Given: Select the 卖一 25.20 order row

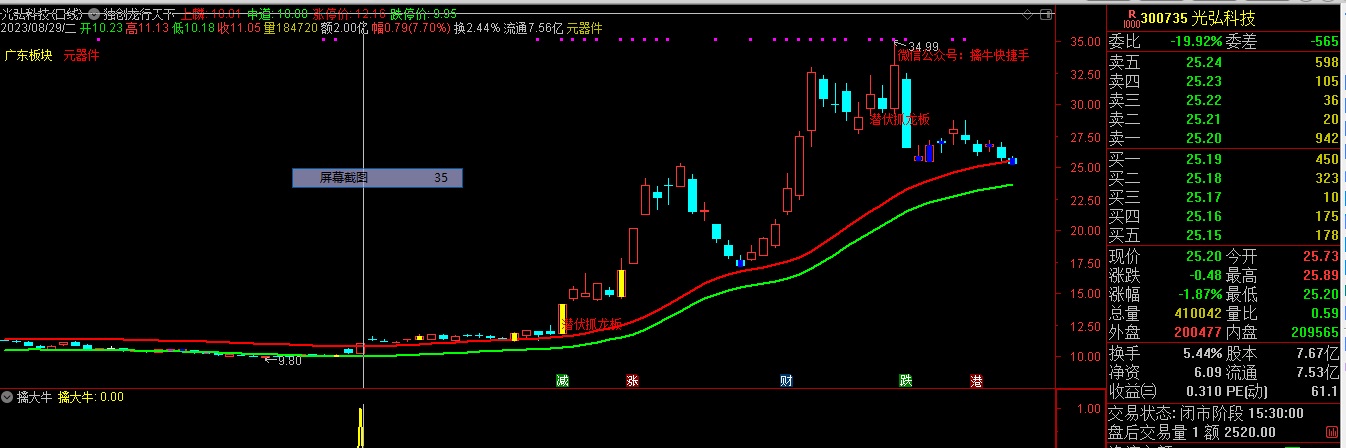Looking at the screenshot, I should (x=1225, y=138).
